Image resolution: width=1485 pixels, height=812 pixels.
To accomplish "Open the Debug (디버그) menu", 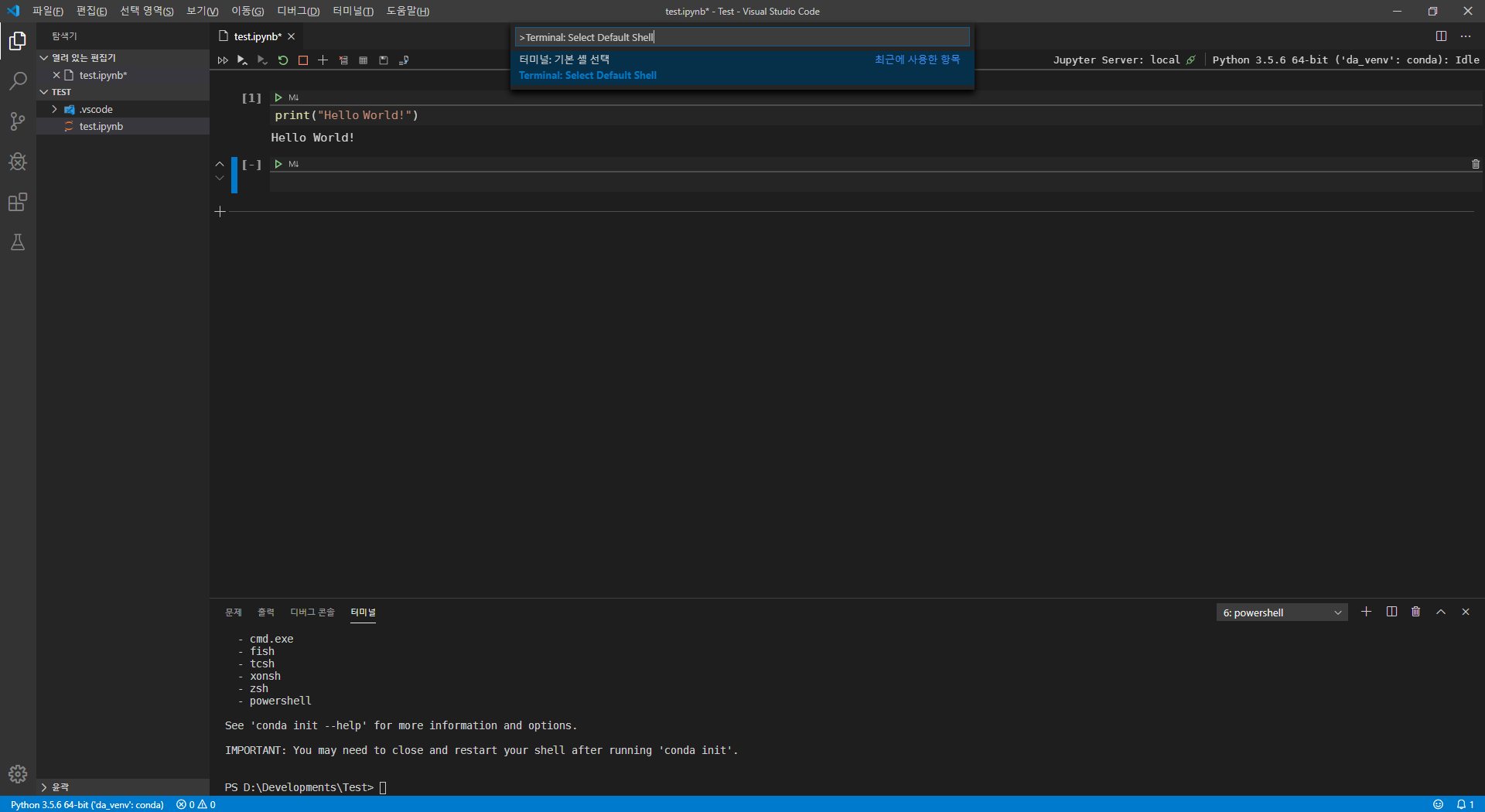I will click(x=299, y=11).
